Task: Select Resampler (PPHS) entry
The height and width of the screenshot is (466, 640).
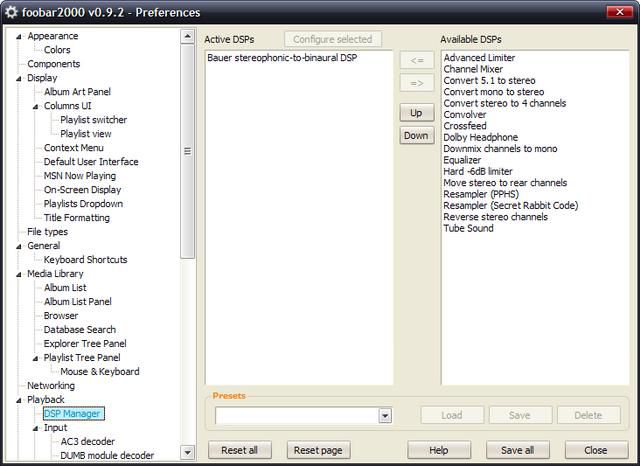Action: pos(481,194)
